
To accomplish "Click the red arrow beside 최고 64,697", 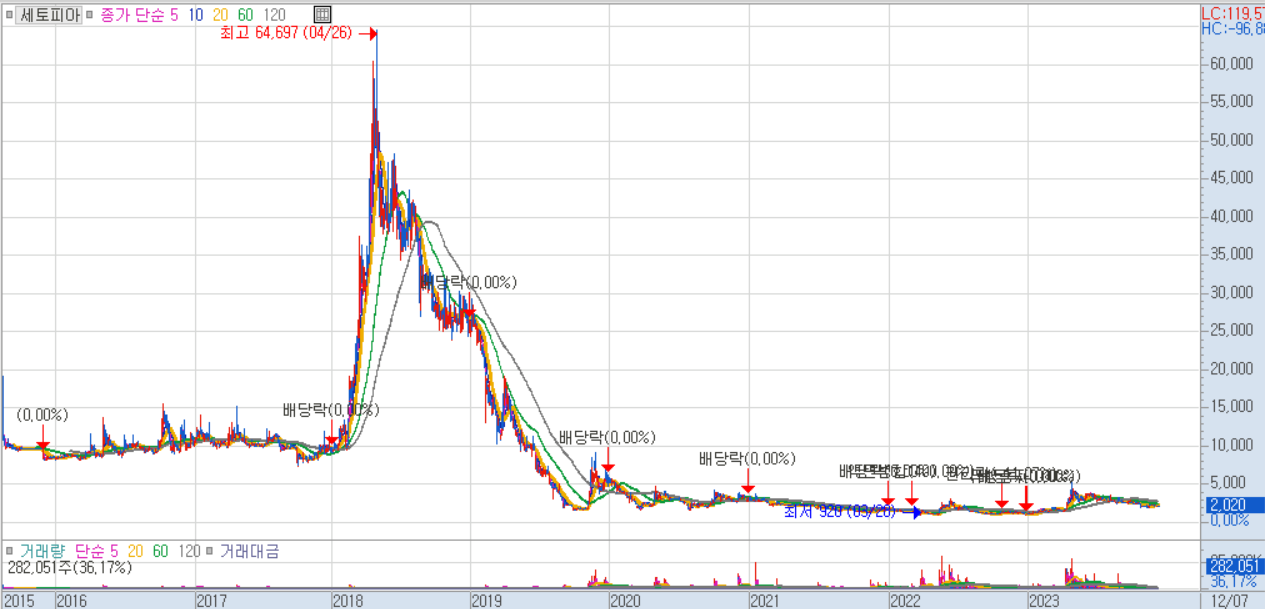I will [x=366, y=32].
